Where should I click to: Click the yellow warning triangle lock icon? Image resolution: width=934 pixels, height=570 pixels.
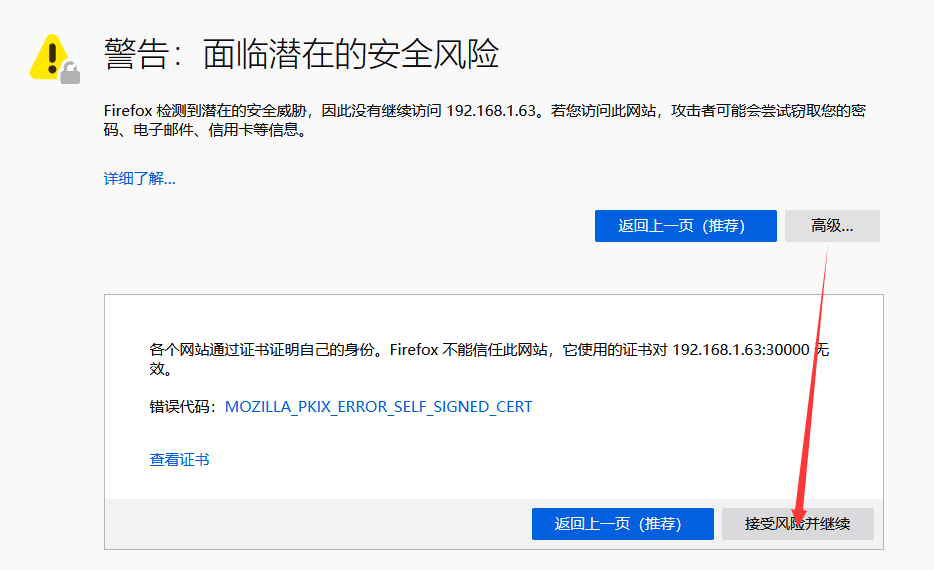click(x=55, y=58)
